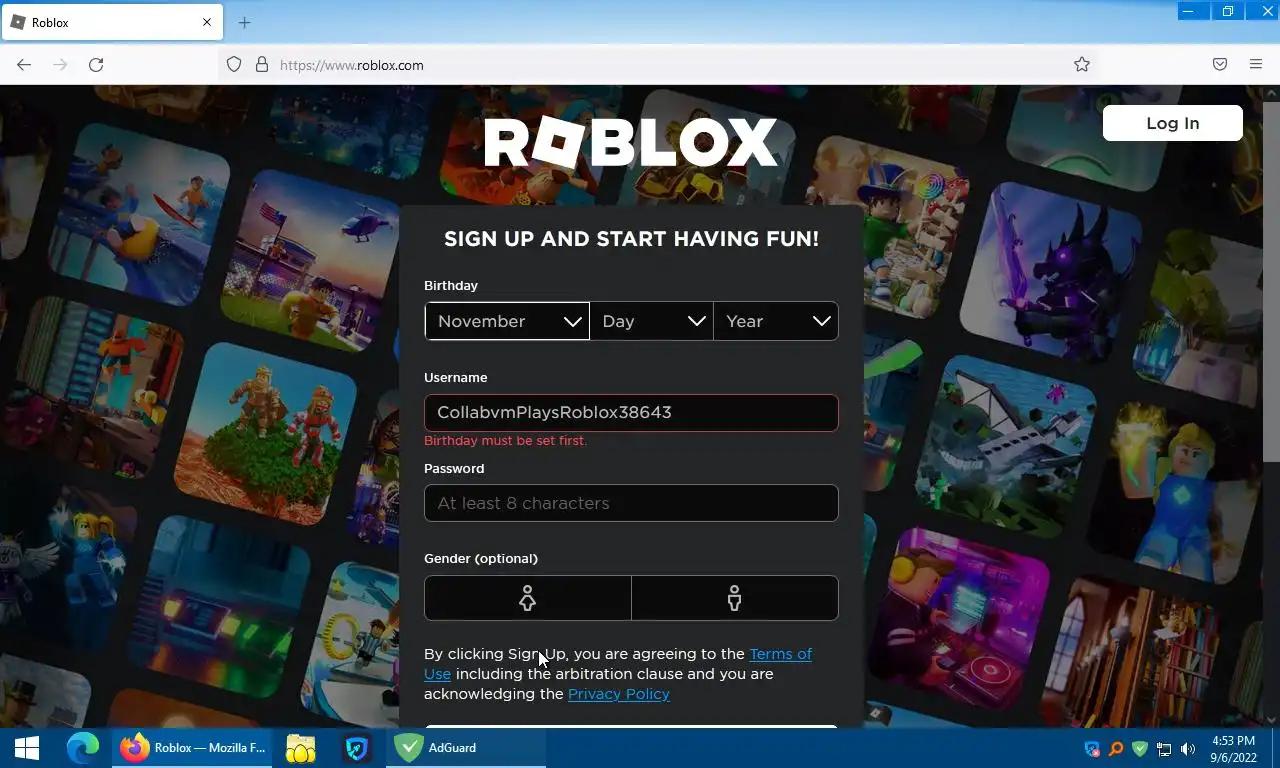Select the male gender option
Screen dimensions: 1280x768
735,598
